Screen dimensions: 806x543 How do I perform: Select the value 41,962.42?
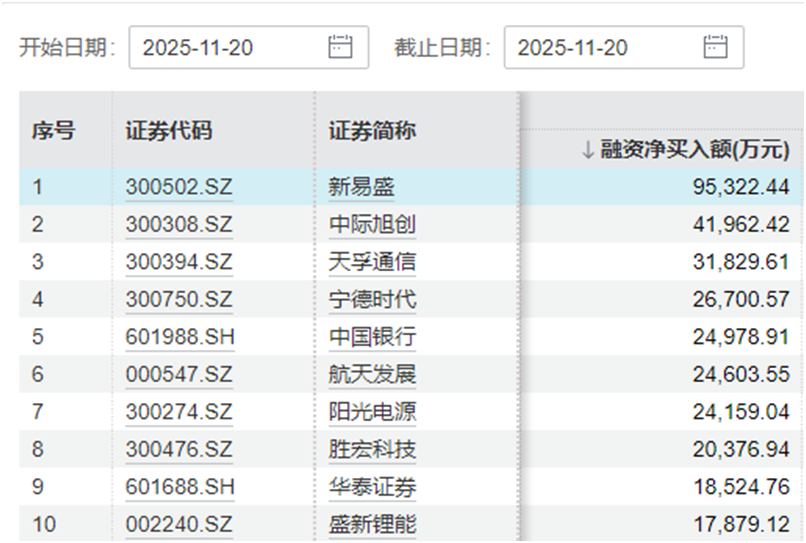[x=741, y=224]
